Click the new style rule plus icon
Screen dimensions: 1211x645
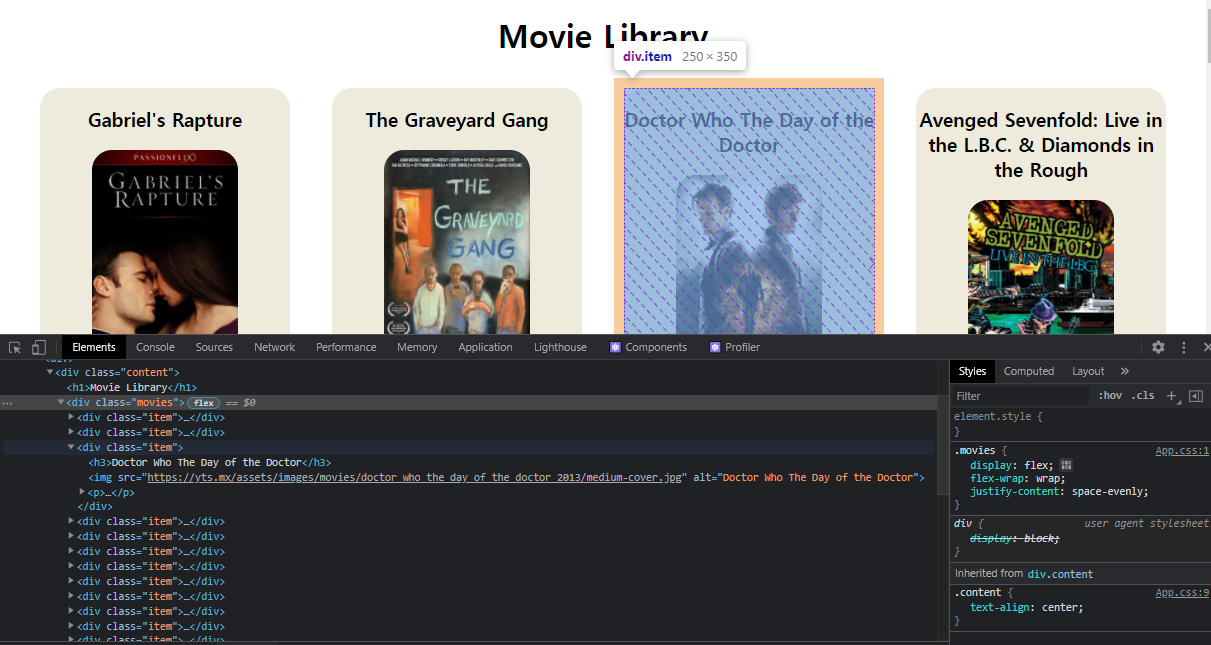(1172, 395)
